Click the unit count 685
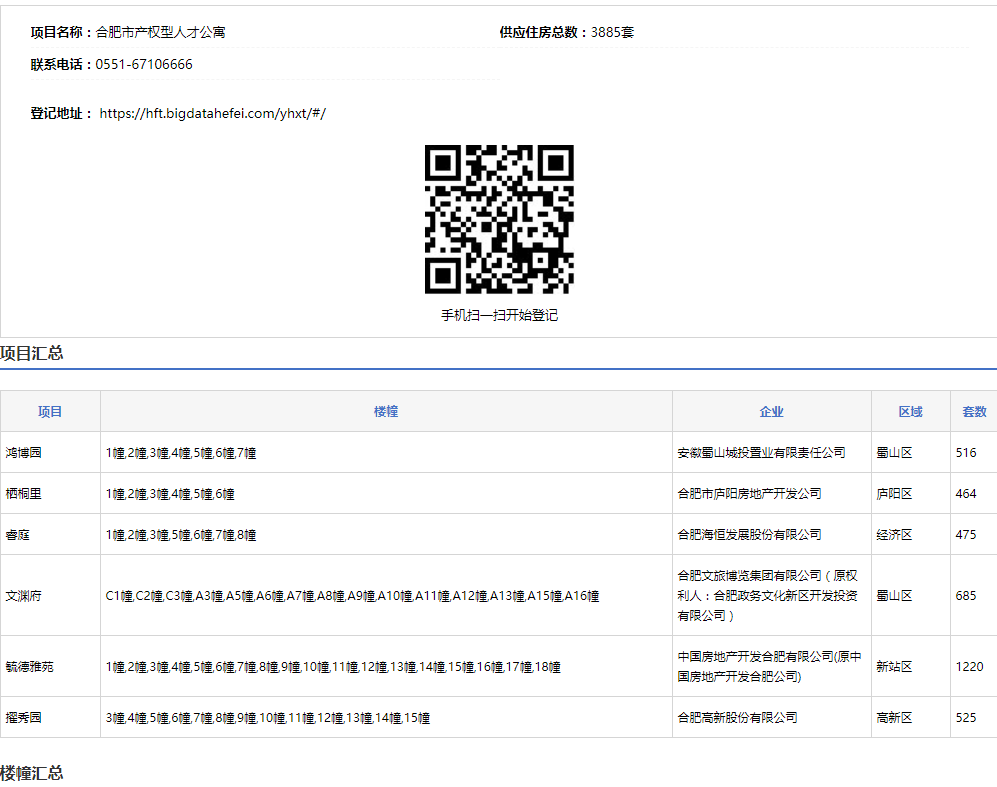This screenshot has height=787, width=997. 966,596
